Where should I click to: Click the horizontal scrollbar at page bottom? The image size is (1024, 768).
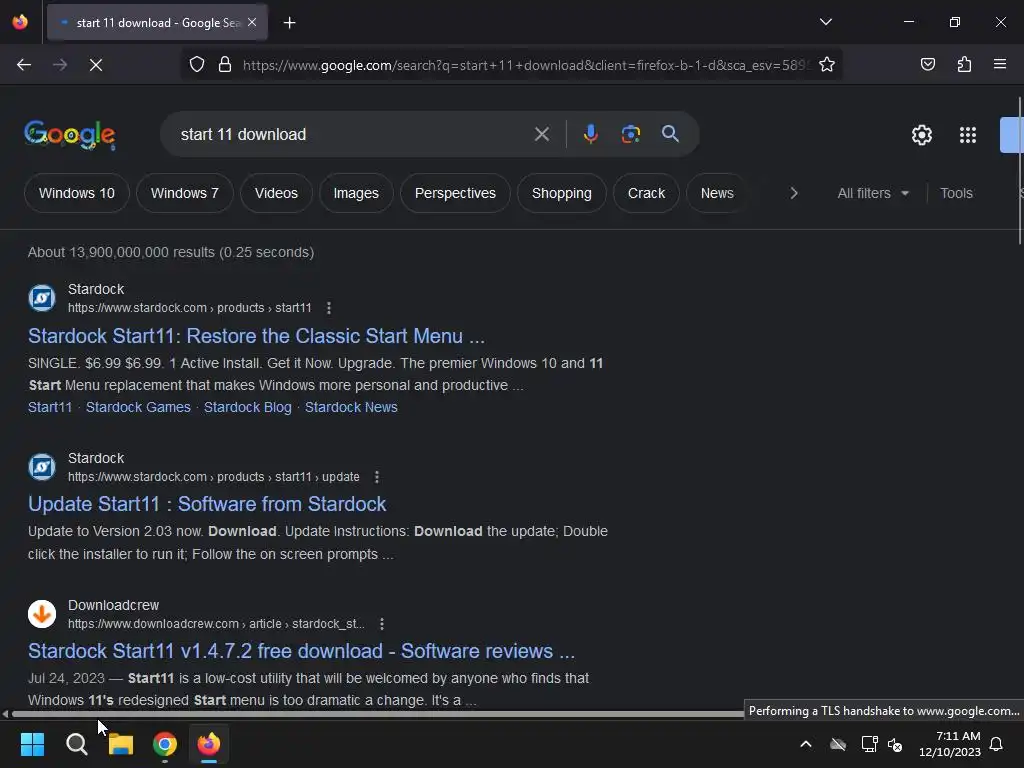tap(377, 714)
